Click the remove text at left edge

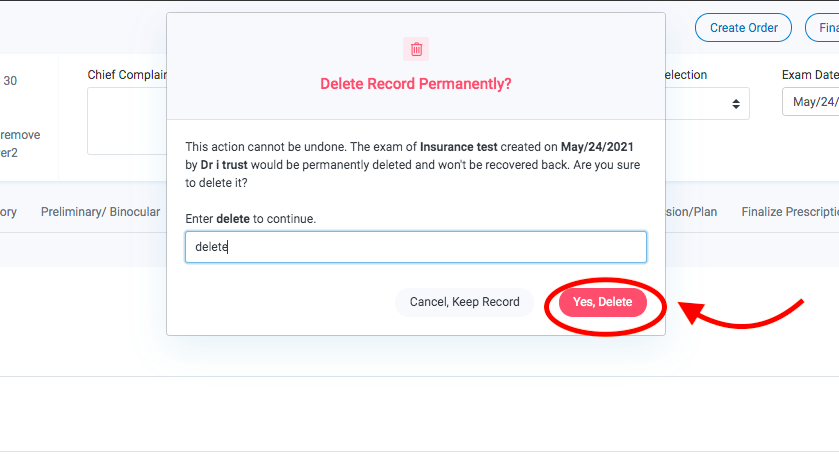tap(20, 135)
